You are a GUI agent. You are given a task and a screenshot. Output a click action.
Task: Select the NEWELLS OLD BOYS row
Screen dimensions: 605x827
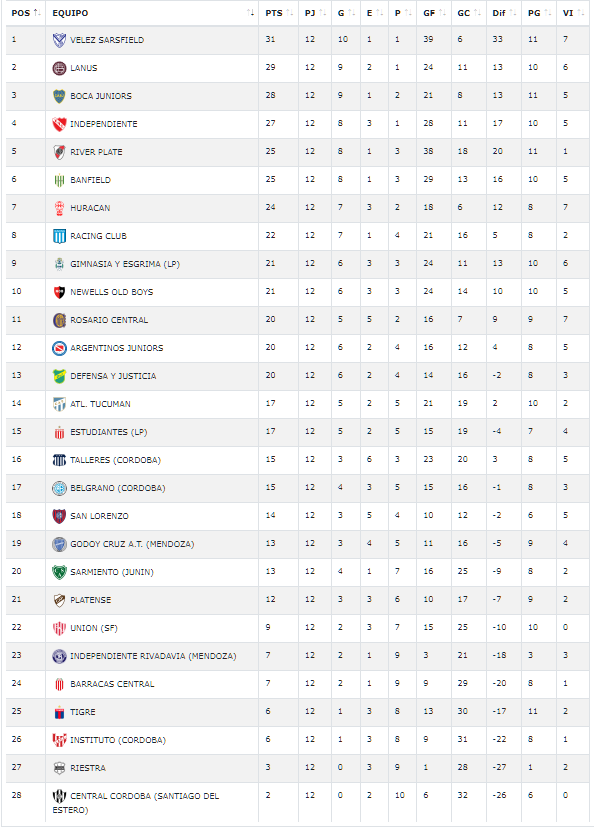297,292
